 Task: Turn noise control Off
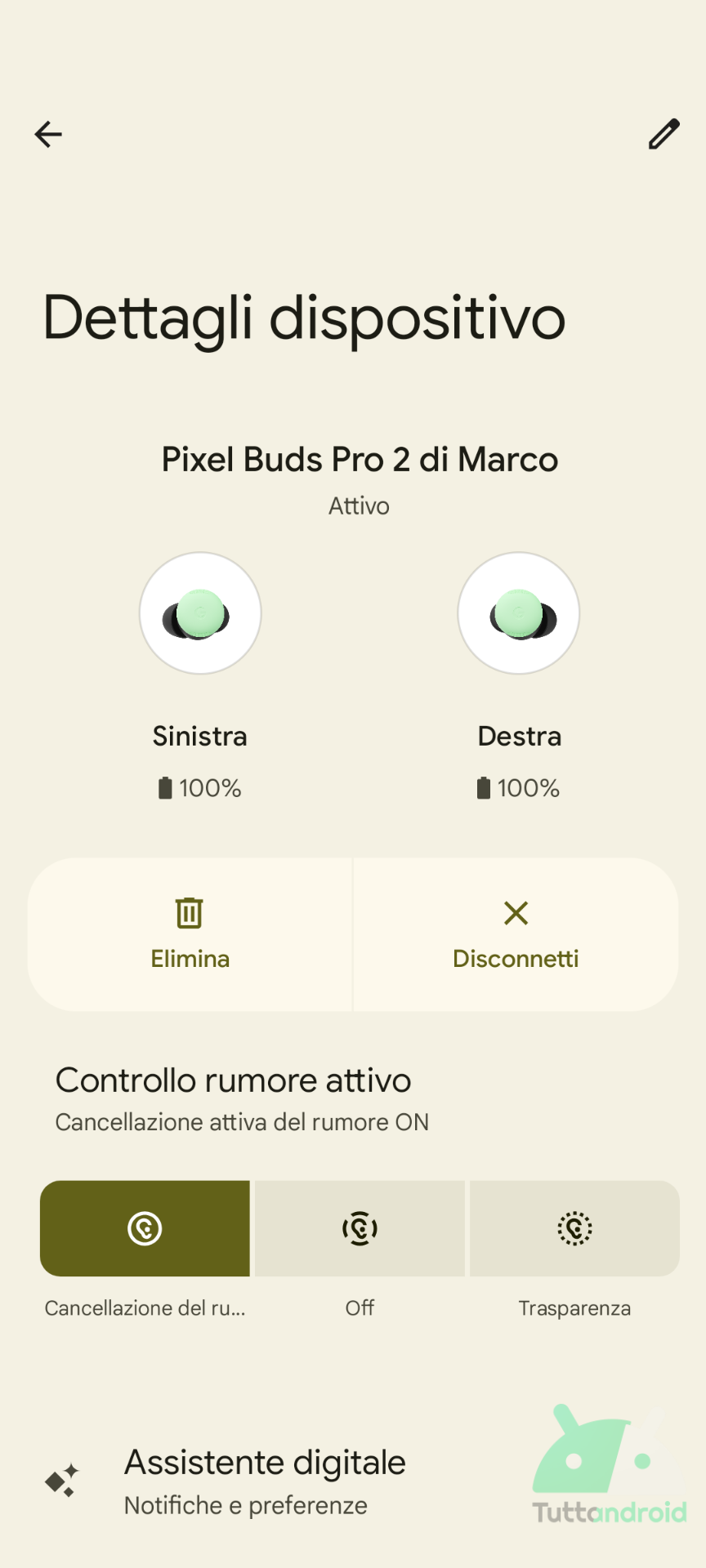pyautogui.click(x=360, y=1228)
